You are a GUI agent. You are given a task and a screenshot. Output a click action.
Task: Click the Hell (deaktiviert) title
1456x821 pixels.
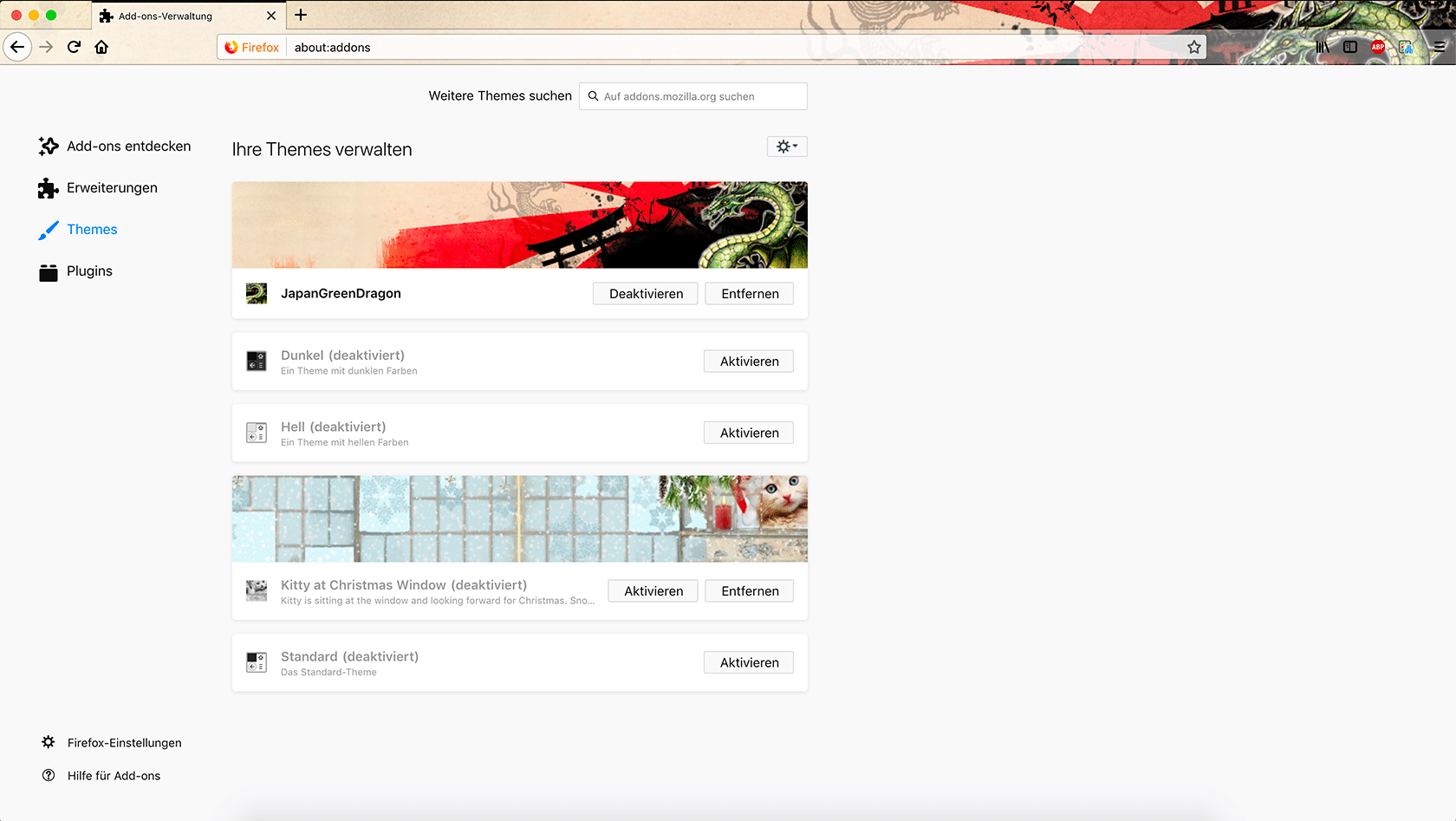[333, 427]
